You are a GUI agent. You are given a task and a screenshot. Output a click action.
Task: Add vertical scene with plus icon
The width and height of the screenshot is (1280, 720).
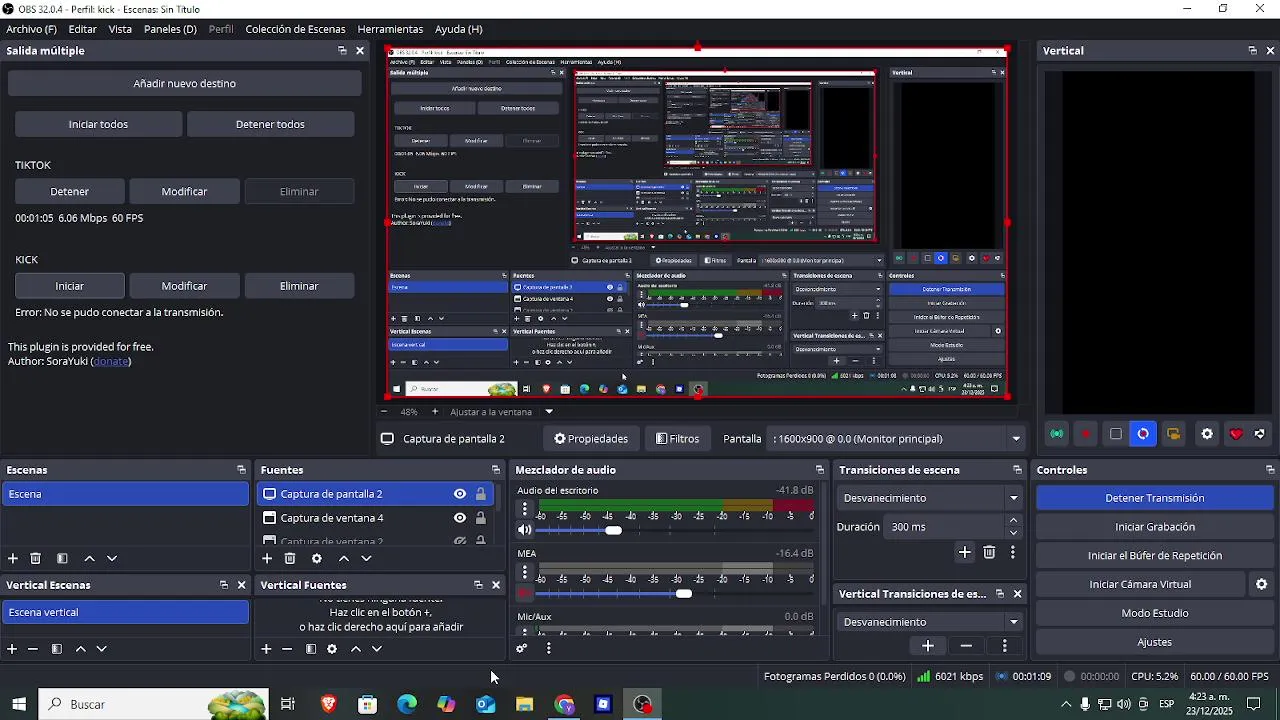12,649
